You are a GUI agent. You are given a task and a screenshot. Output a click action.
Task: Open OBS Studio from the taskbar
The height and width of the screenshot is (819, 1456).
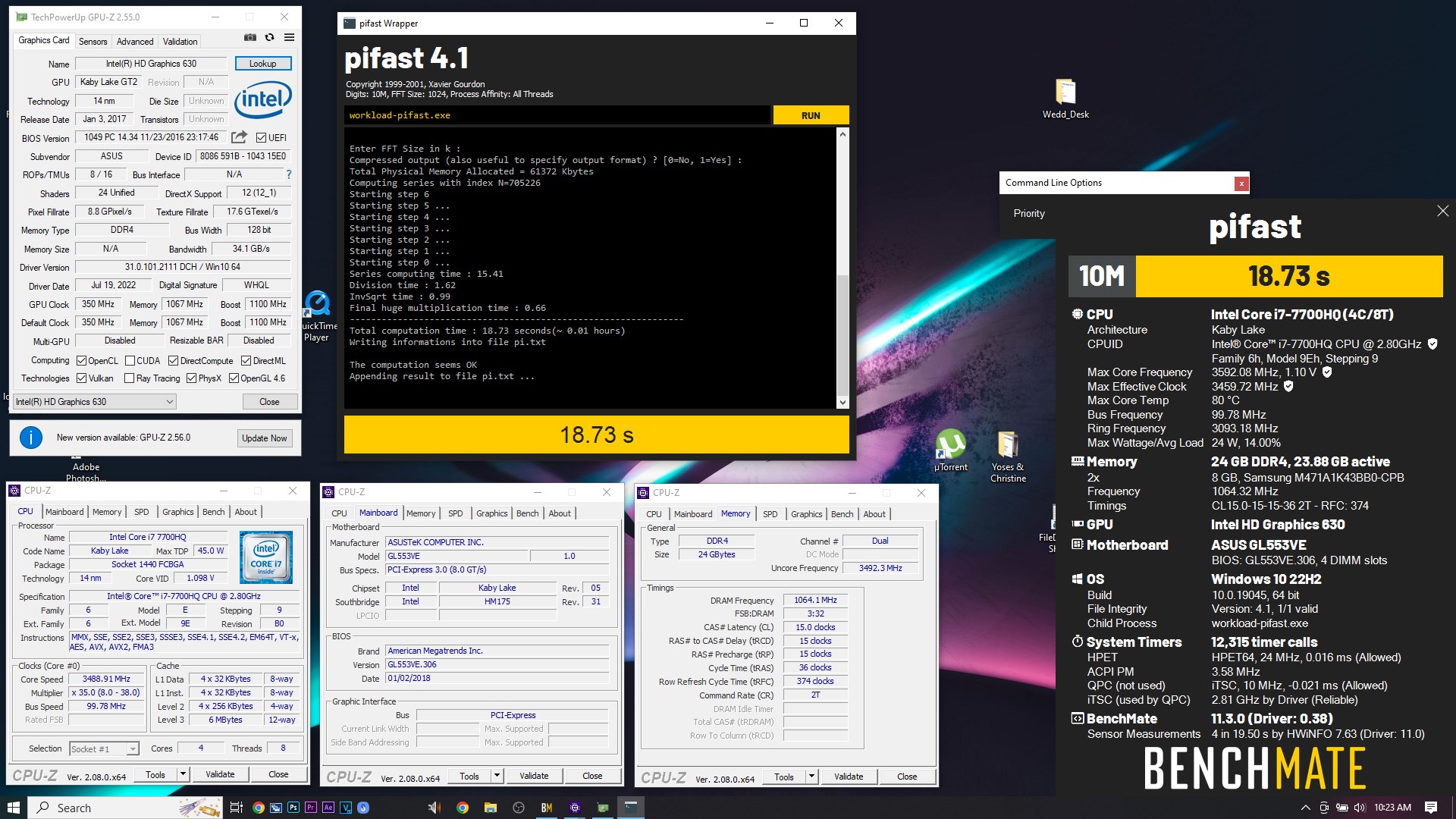pos(518,808)
